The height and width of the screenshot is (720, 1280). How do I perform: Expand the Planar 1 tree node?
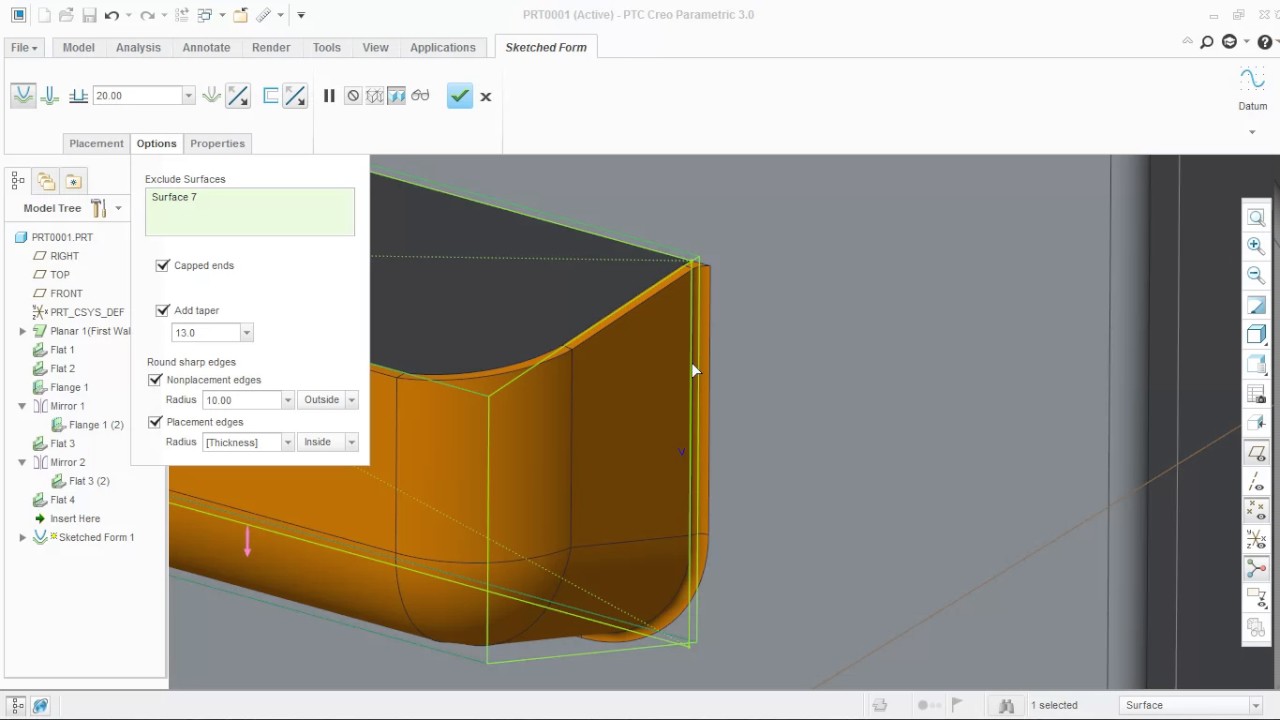tap(23, 331)
